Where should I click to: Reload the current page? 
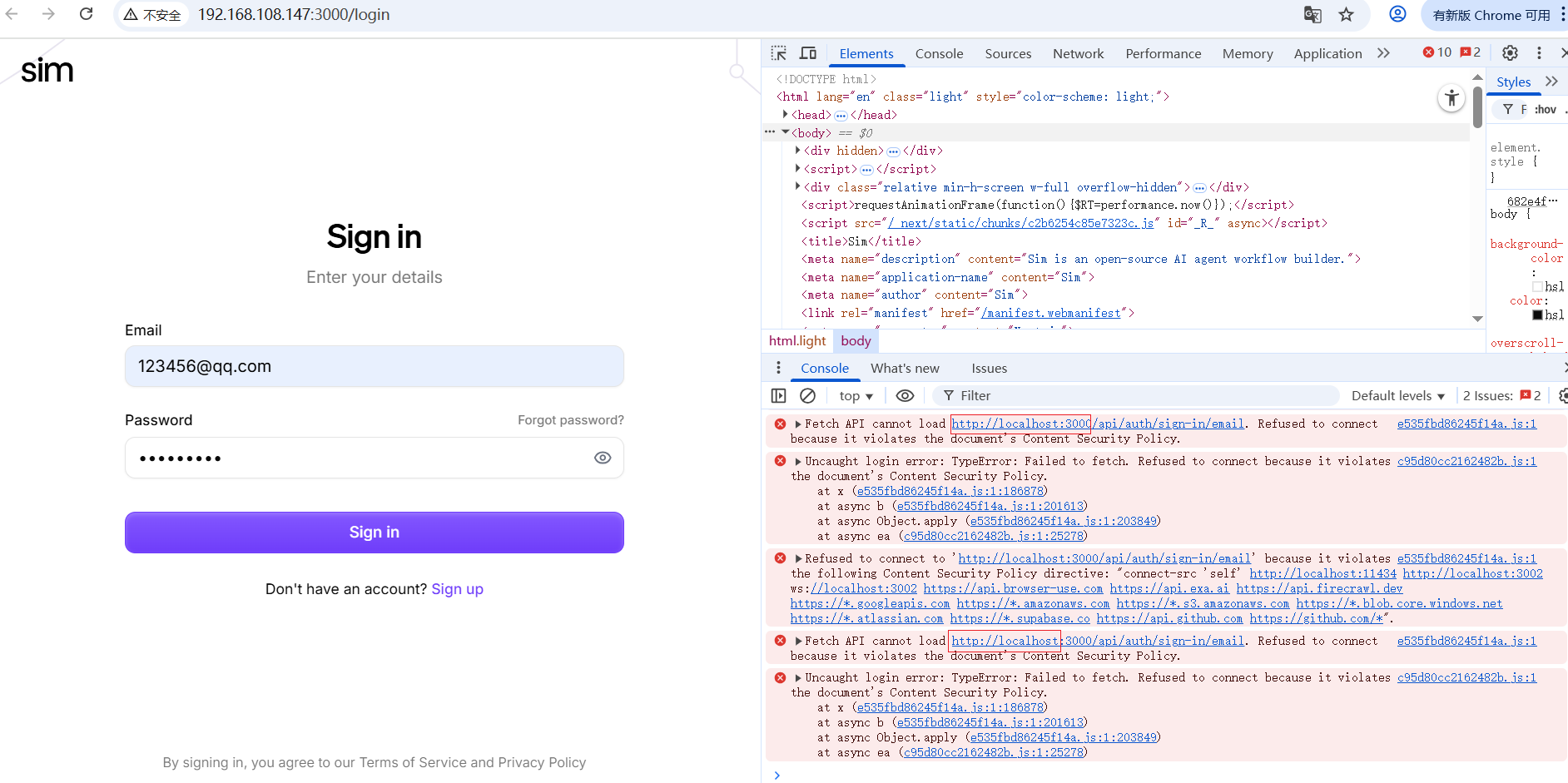86,14
